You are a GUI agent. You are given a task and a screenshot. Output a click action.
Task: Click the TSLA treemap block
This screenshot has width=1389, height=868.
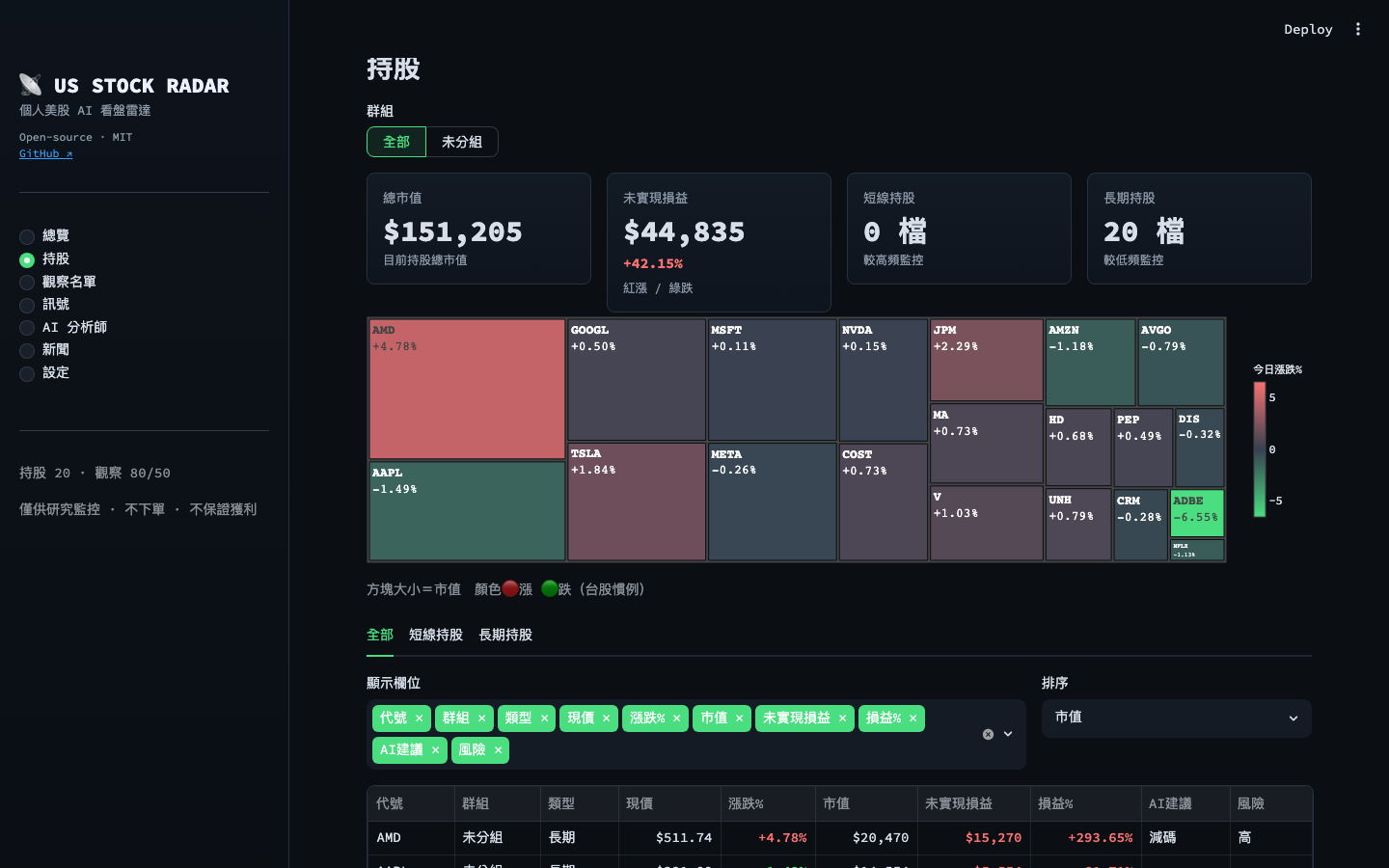point(637,502)
